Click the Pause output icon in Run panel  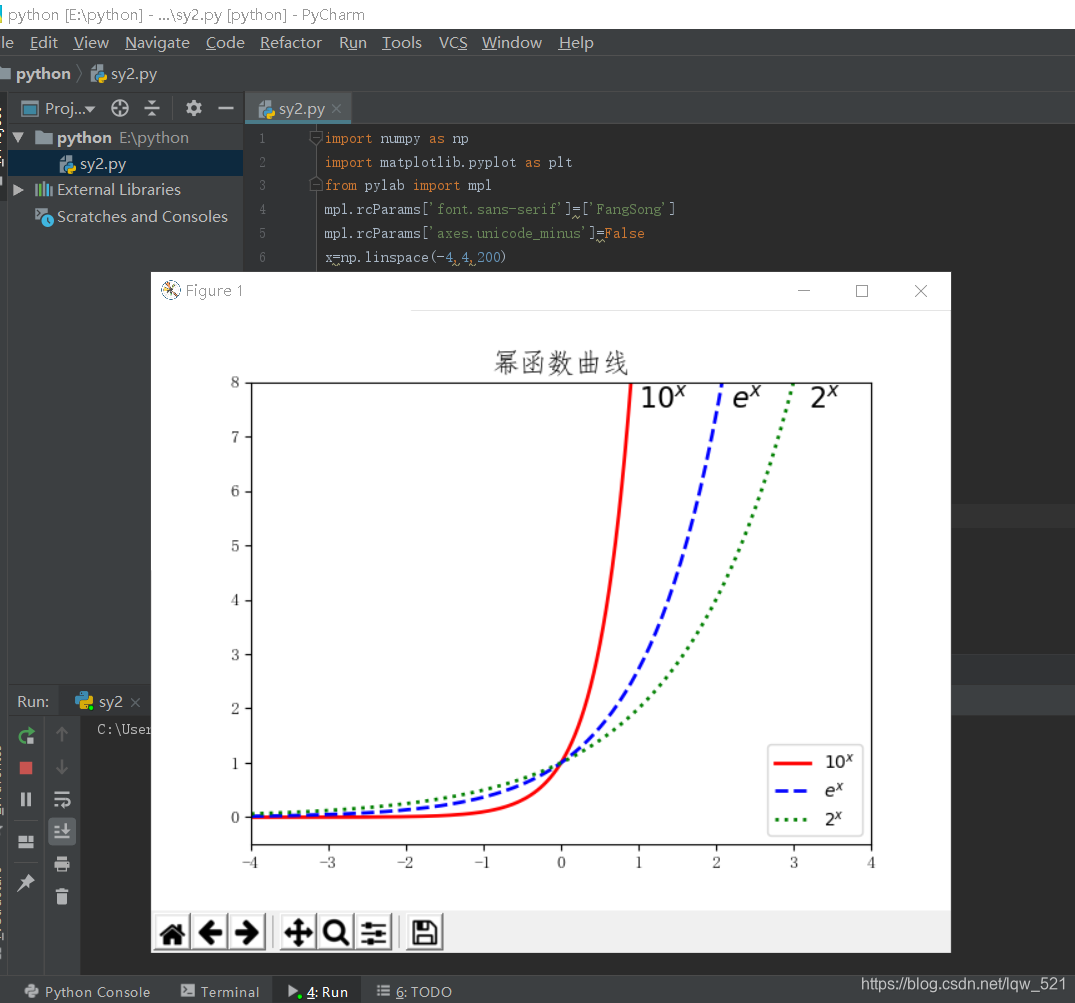[x=26, y=799]
